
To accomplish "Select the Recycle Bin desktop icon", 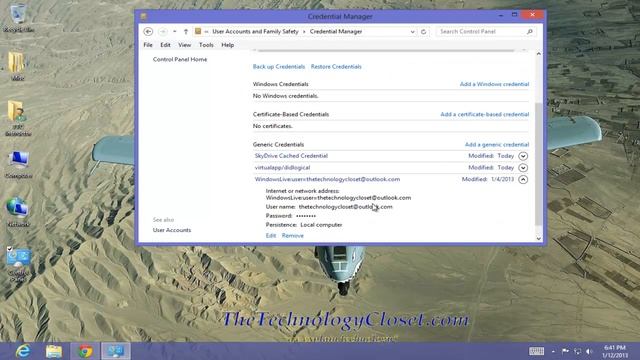I will (x=18, y=17).
